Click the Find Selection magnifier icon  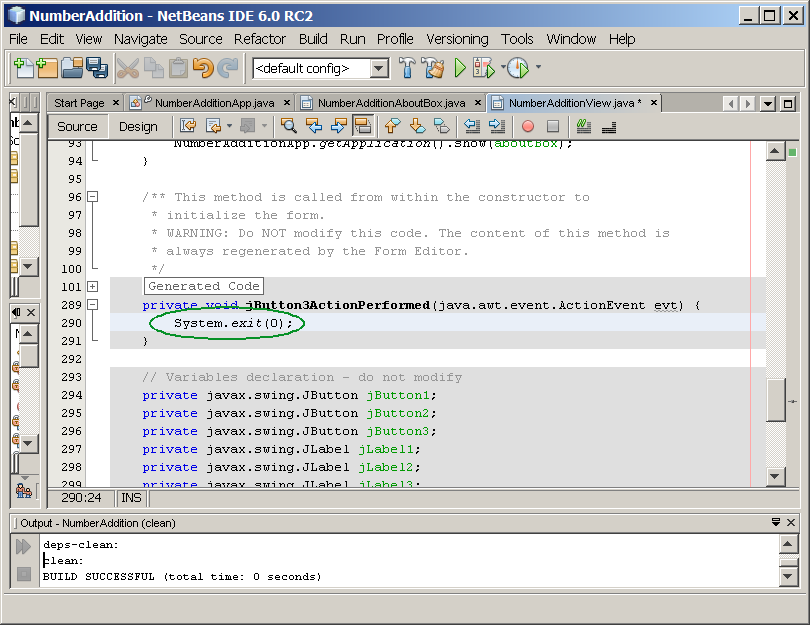click(288, 126)
